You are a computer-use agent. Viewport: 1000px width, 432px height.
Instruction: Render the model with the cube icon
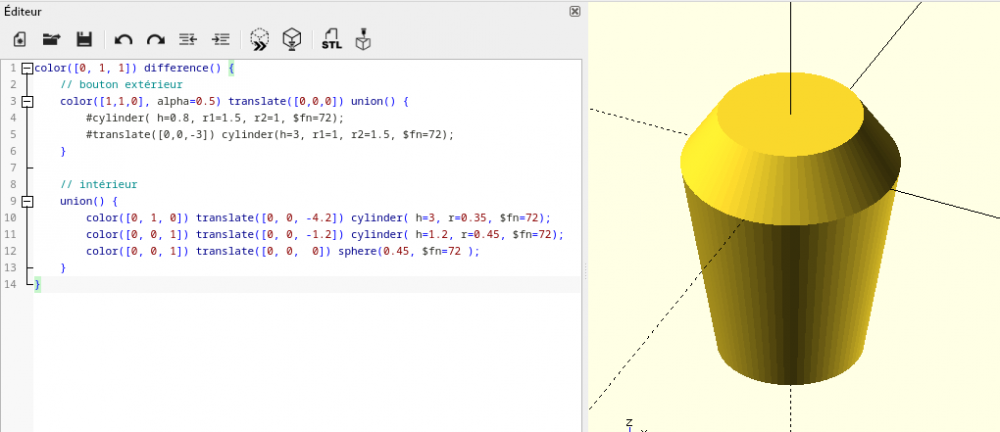coord(292,40)
